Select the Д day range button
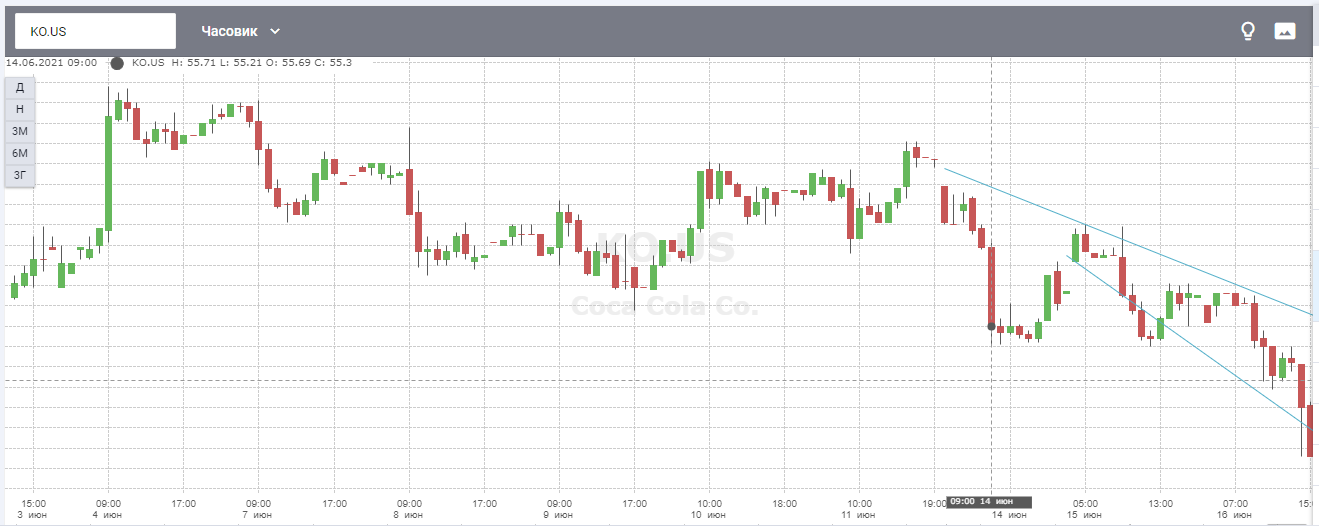Viewport: 1319px width, 526px height. click(x=20, y=87)
